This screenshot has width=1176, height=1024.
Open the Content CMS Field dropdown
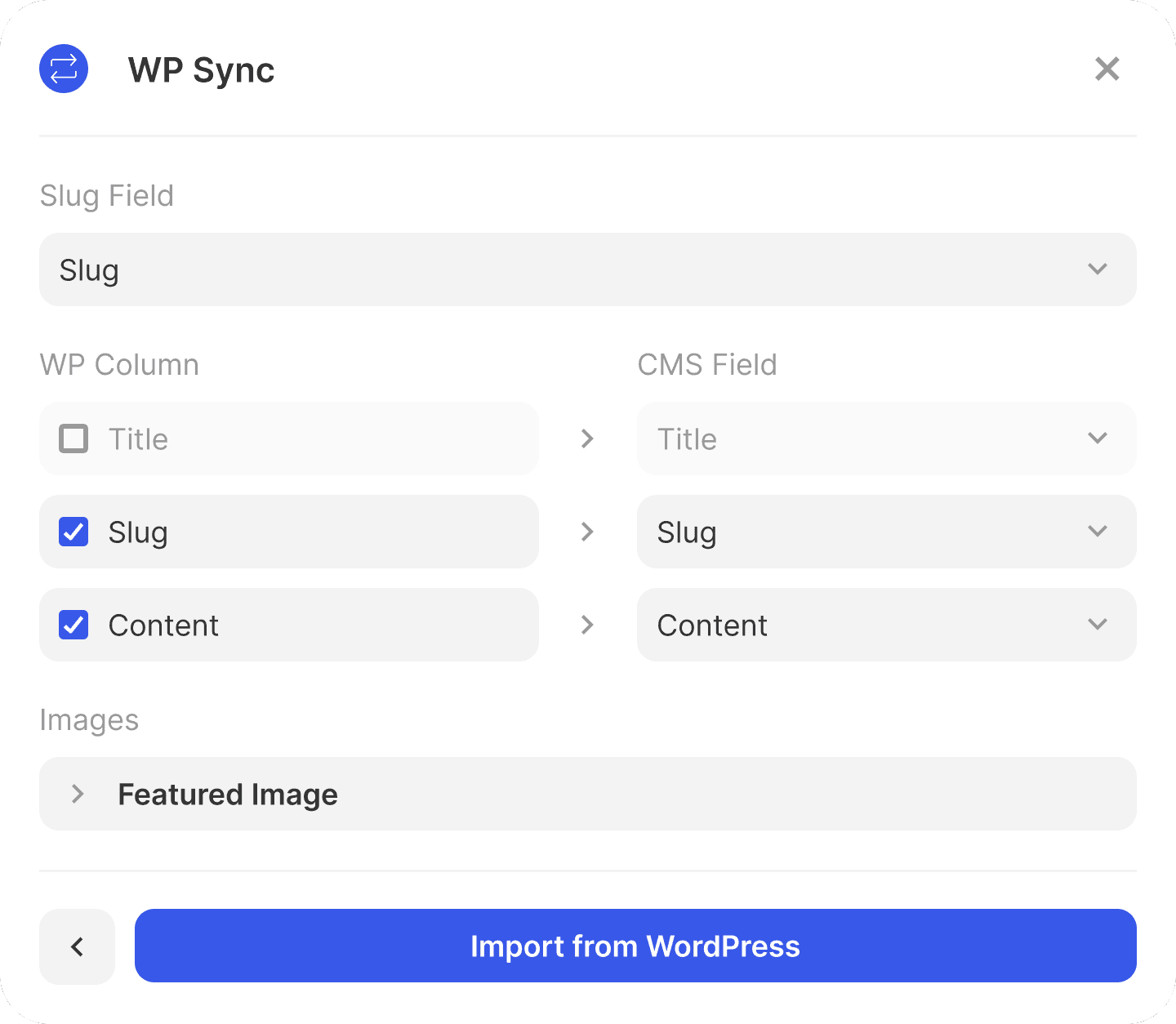(887, 625)
